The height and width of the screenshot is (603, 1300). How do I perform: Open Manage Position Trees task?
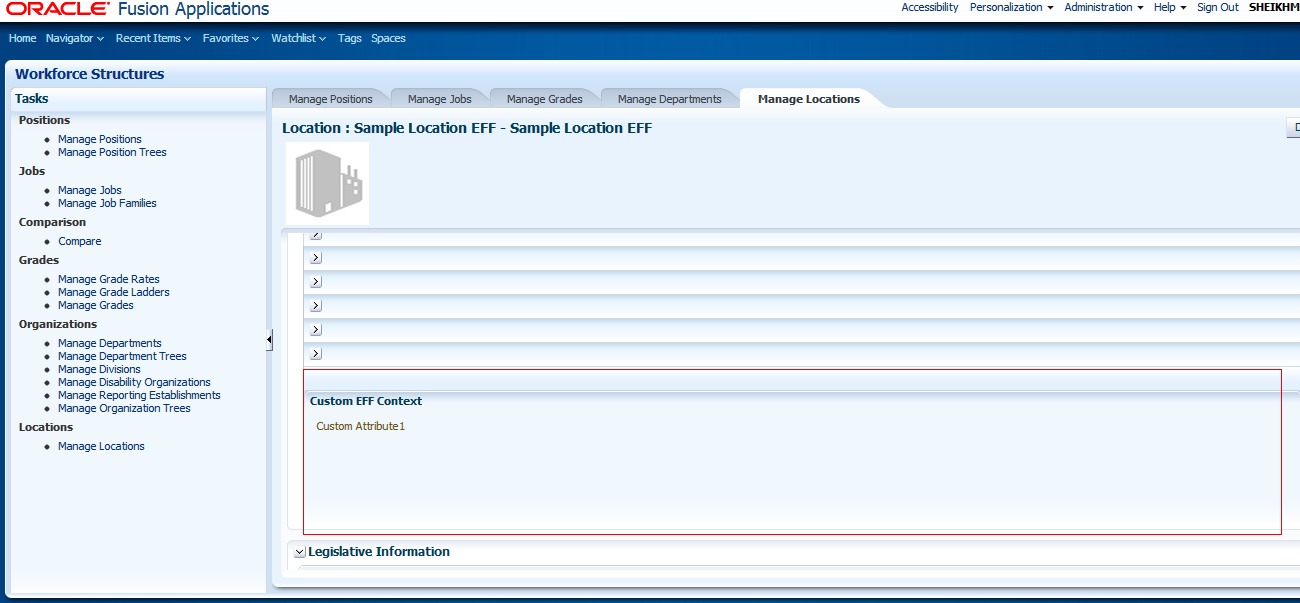[112, 152]
